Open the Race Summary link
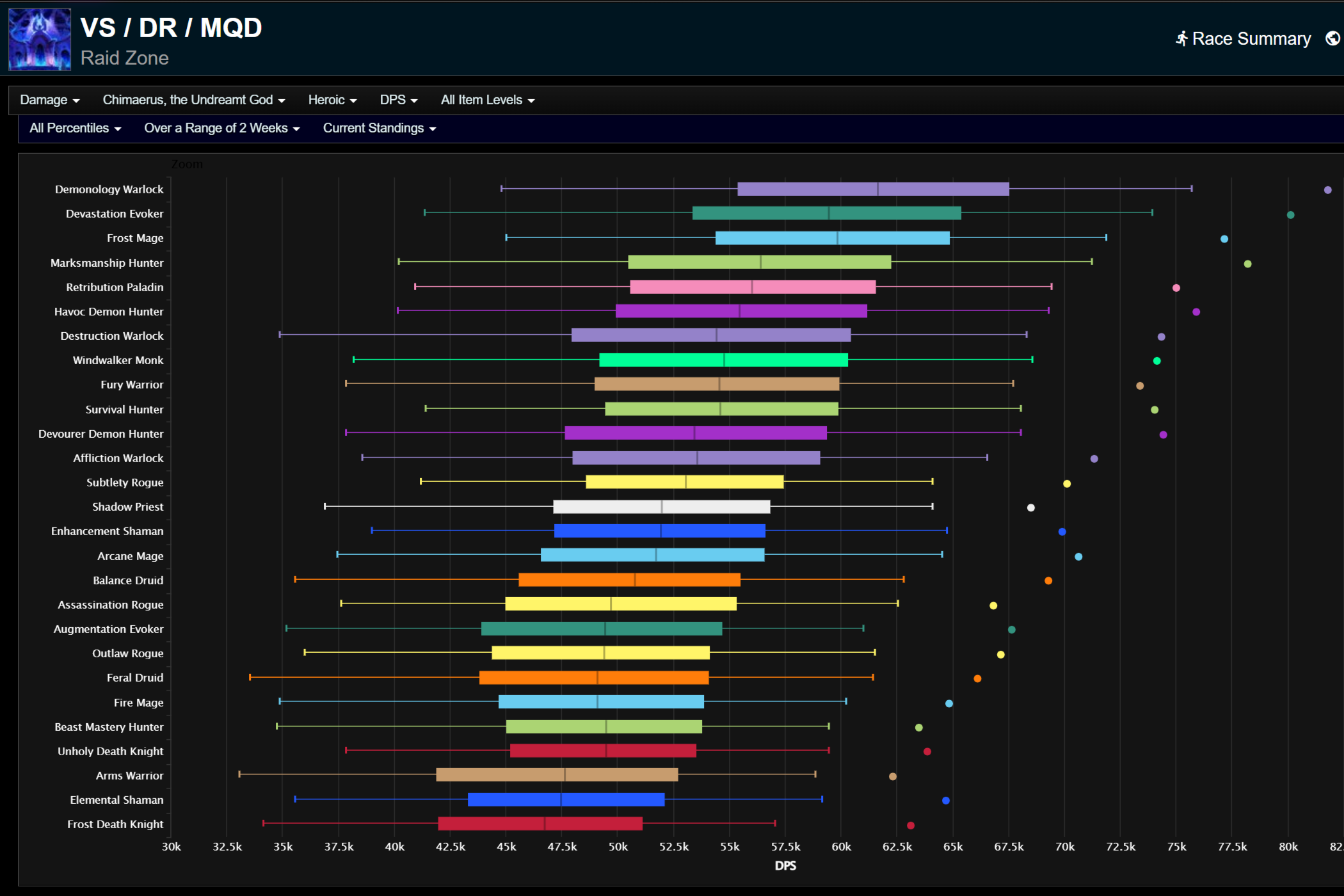Image resolution: width=1344 pixels, height=896 pixels. coord(1251,39)
